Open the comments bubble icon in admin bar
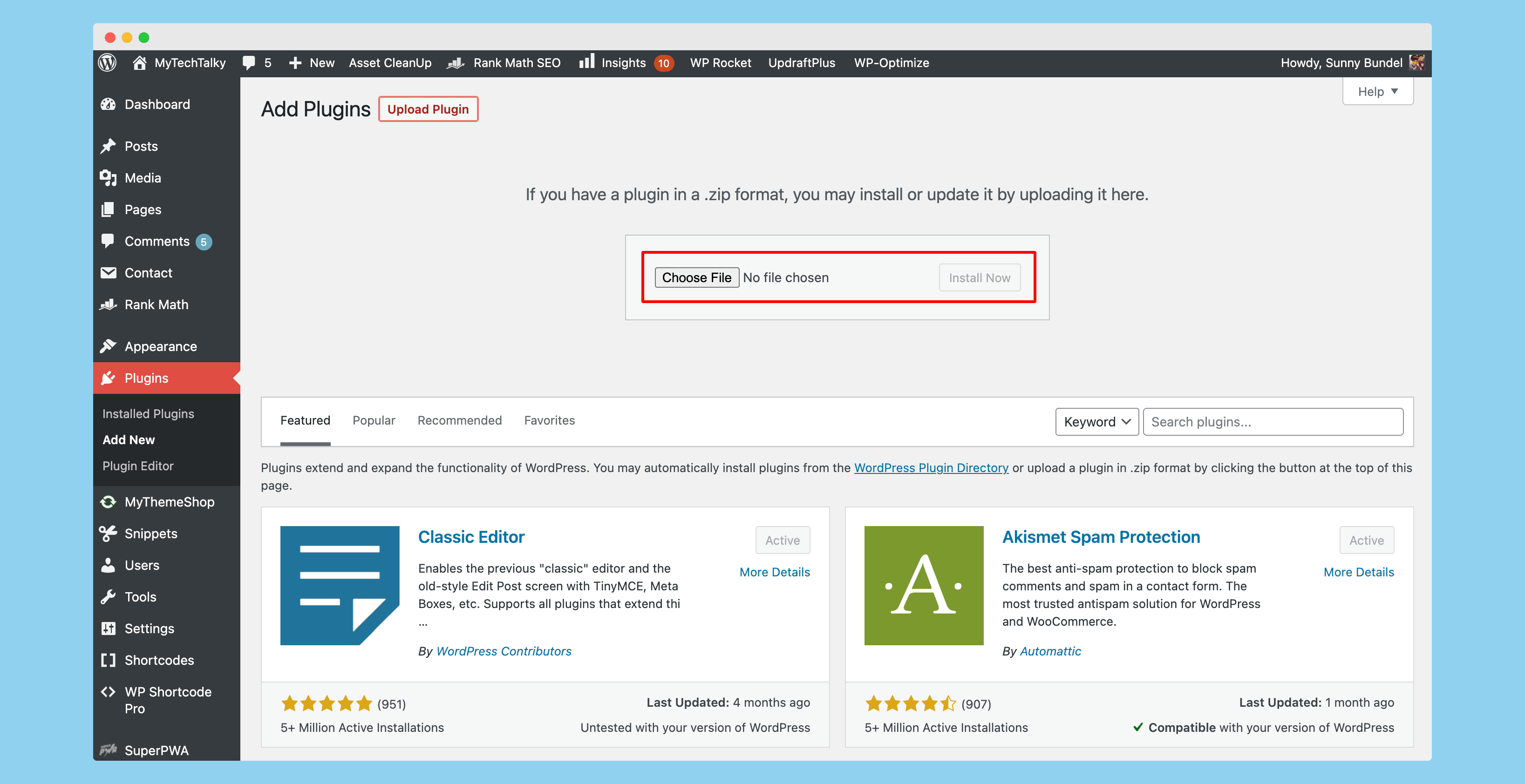The height and width of the screenshot is (784, 1525). pos(249,63)
